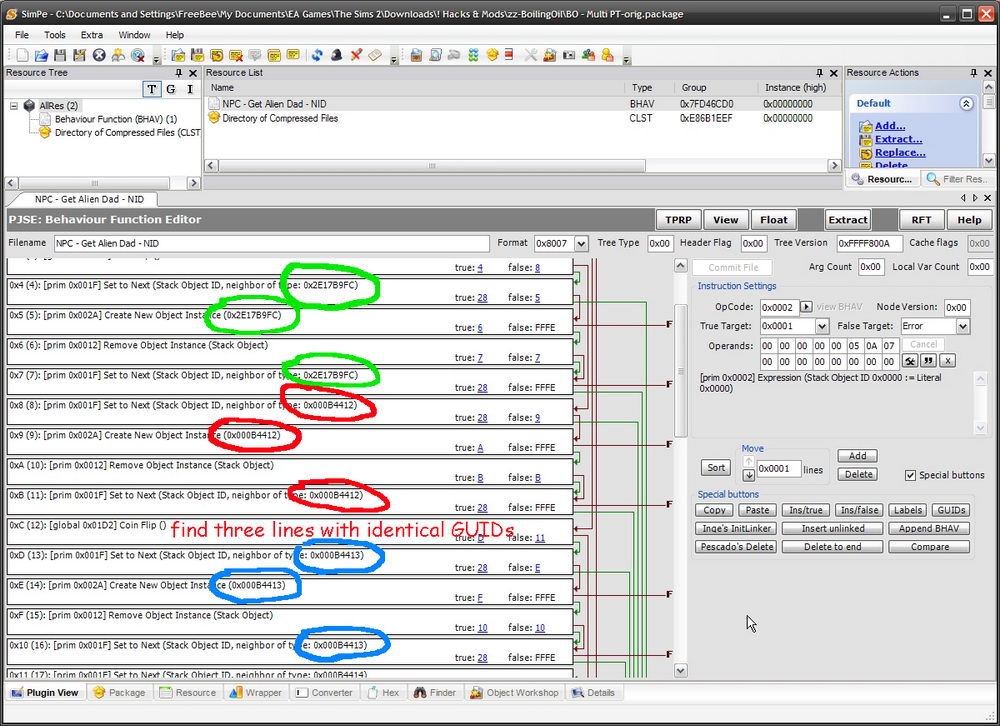Uncheck the Special buttons checkbox
Viewport: 1000px width, 726px height.
click(x=910, y=475)
